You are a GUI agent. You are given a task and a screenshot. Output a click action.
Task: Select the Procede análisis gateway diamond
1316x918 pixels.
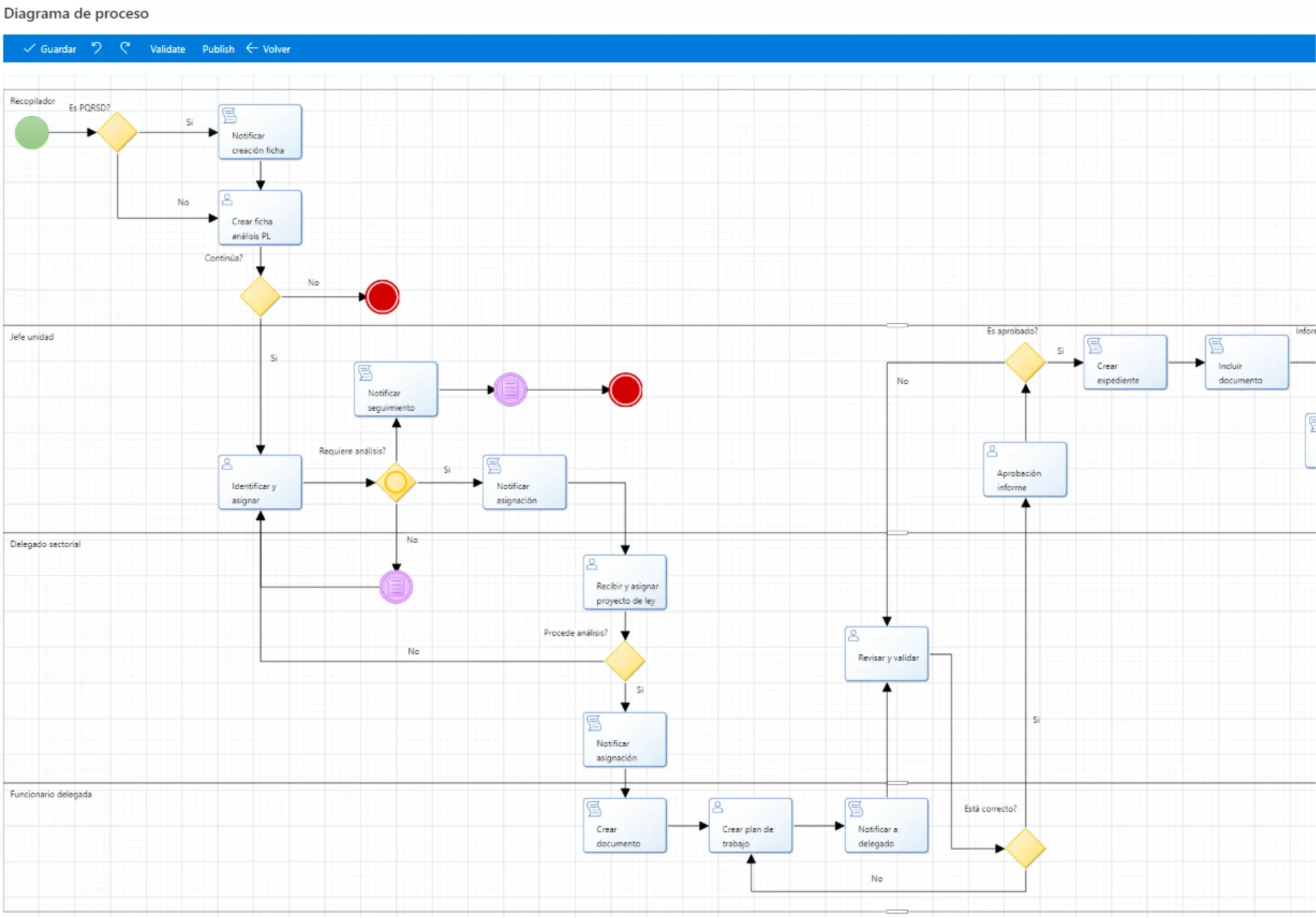click(625, 662)
